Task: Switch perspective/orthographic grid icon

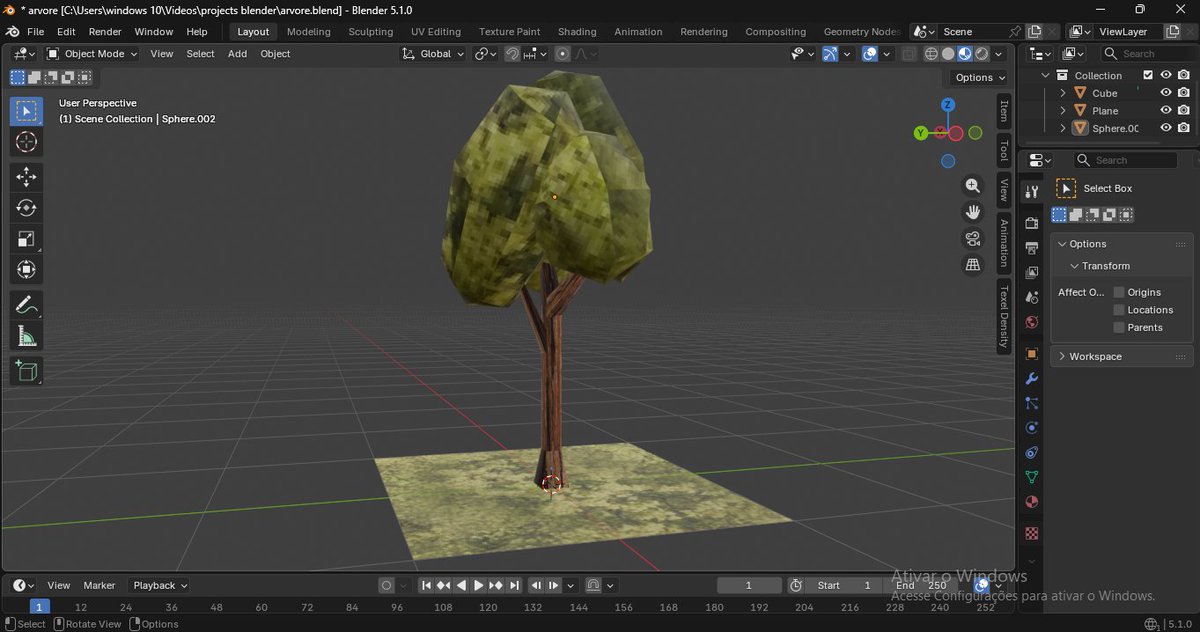Action: pyautogui.click(x=972, y=264)
